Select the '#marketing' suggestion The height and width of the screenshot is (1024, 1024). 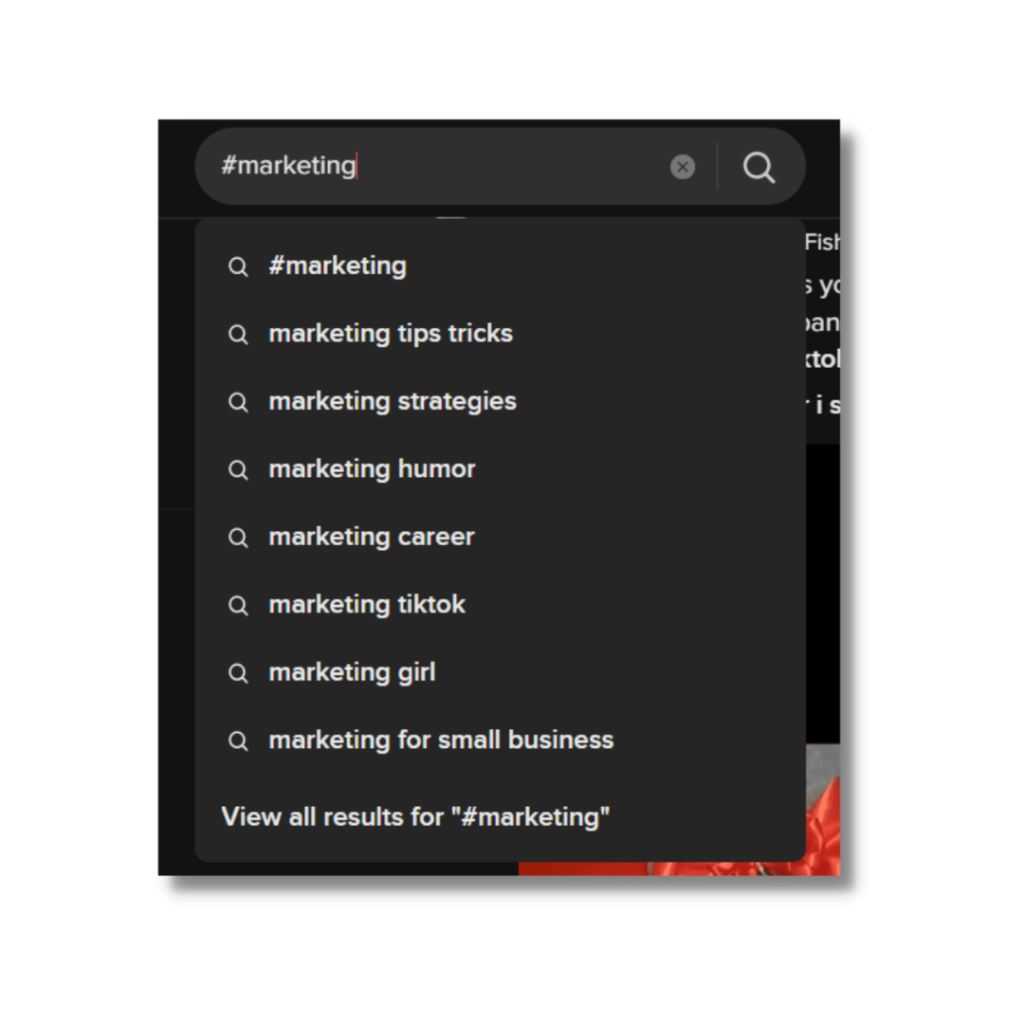[x=500, y=266]
